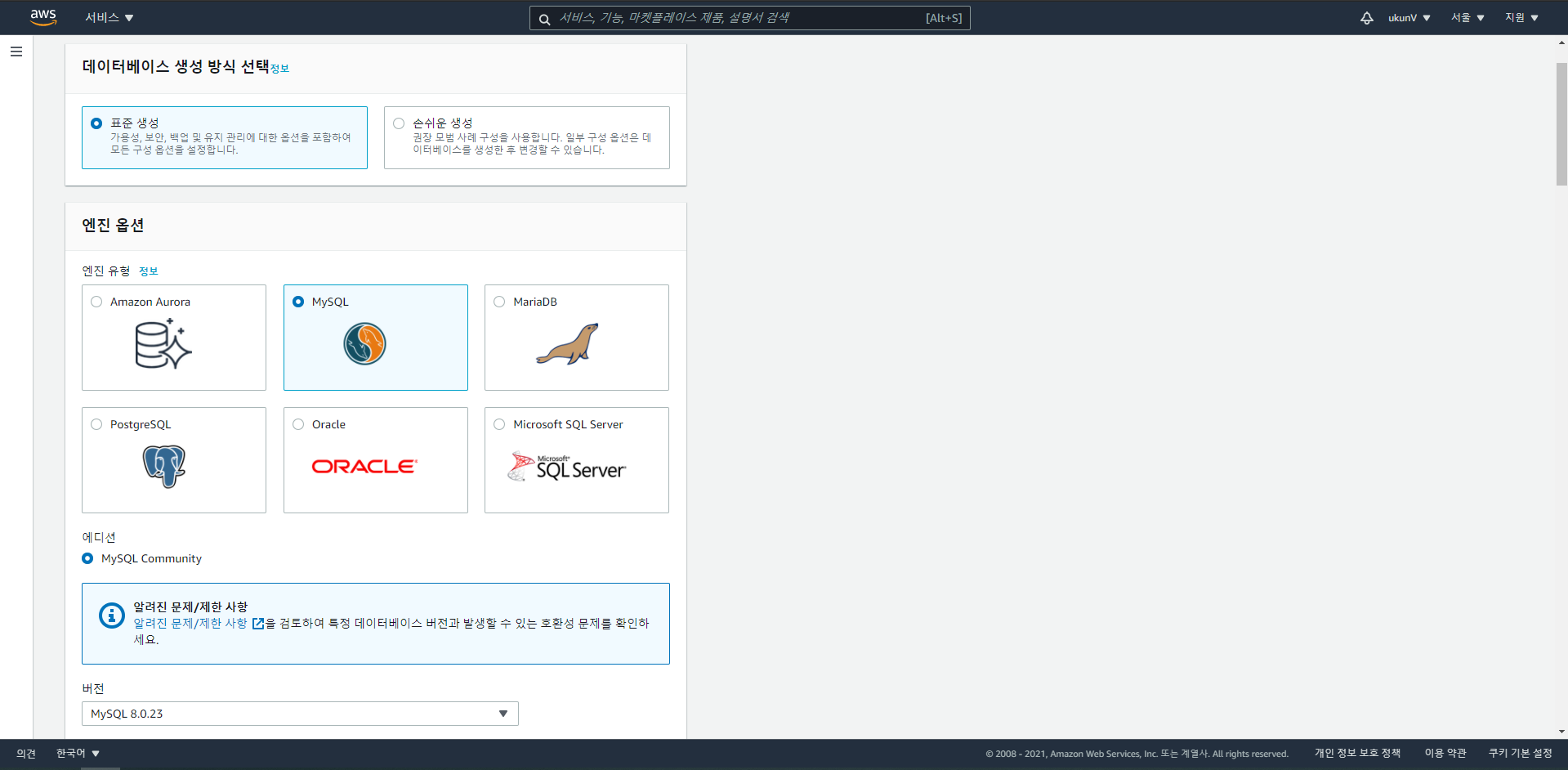Viewport: 1568px width, 770px height.
Task: Click the 버전 label
Action: [93, 688]
